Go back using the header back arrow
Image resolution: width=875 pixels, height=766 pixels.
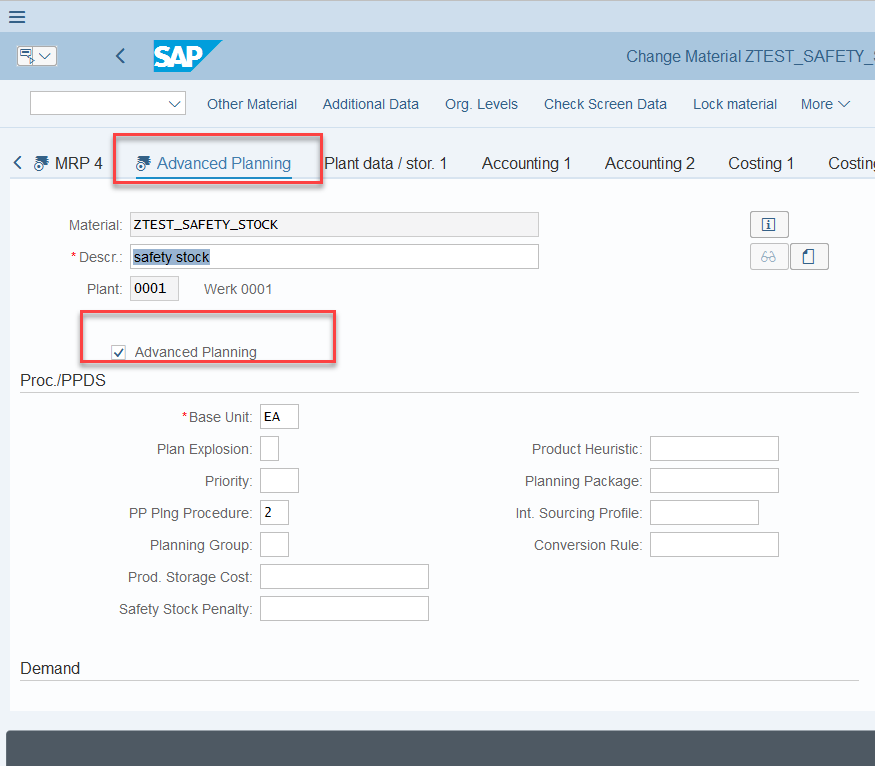pyautogui.click(x=120, y=56)
